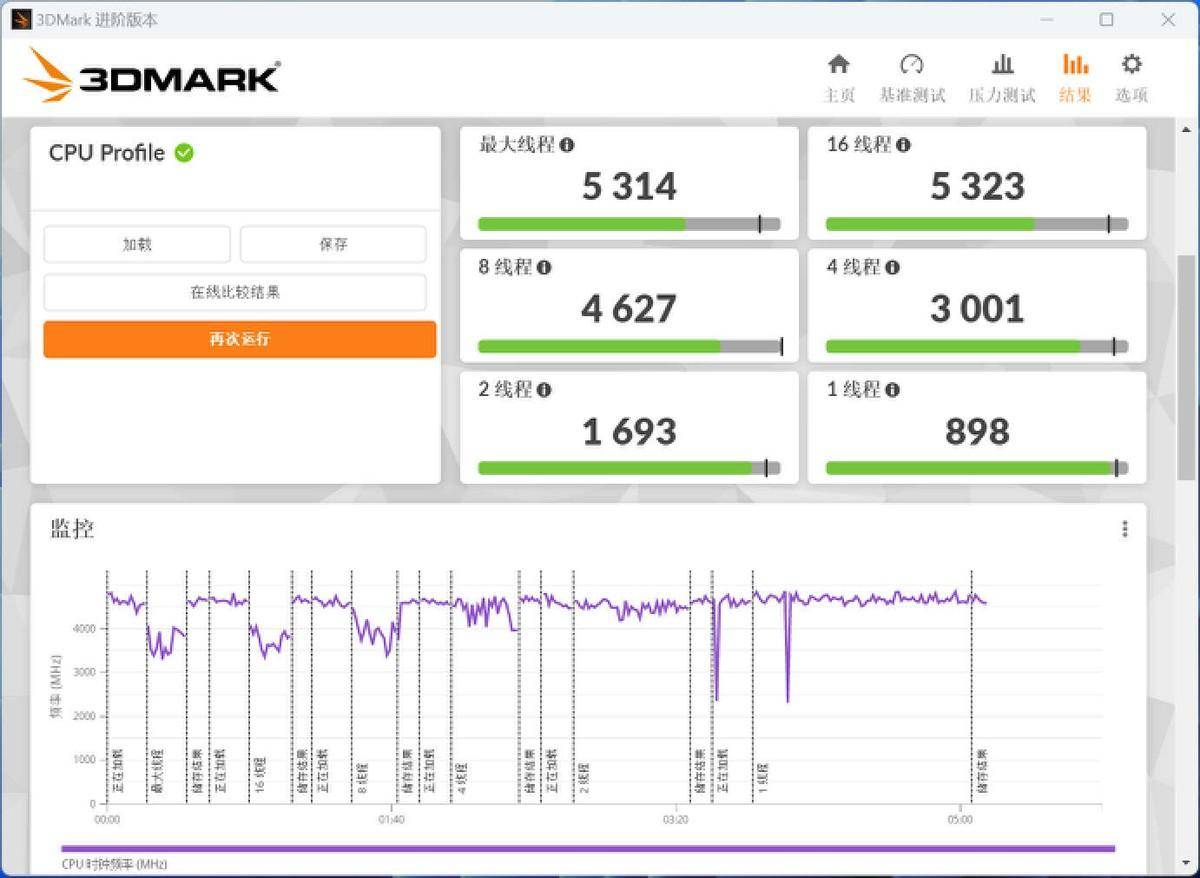
Task: Click green validation checkmark by CPU Profile
Action: [x=184, y=153]
